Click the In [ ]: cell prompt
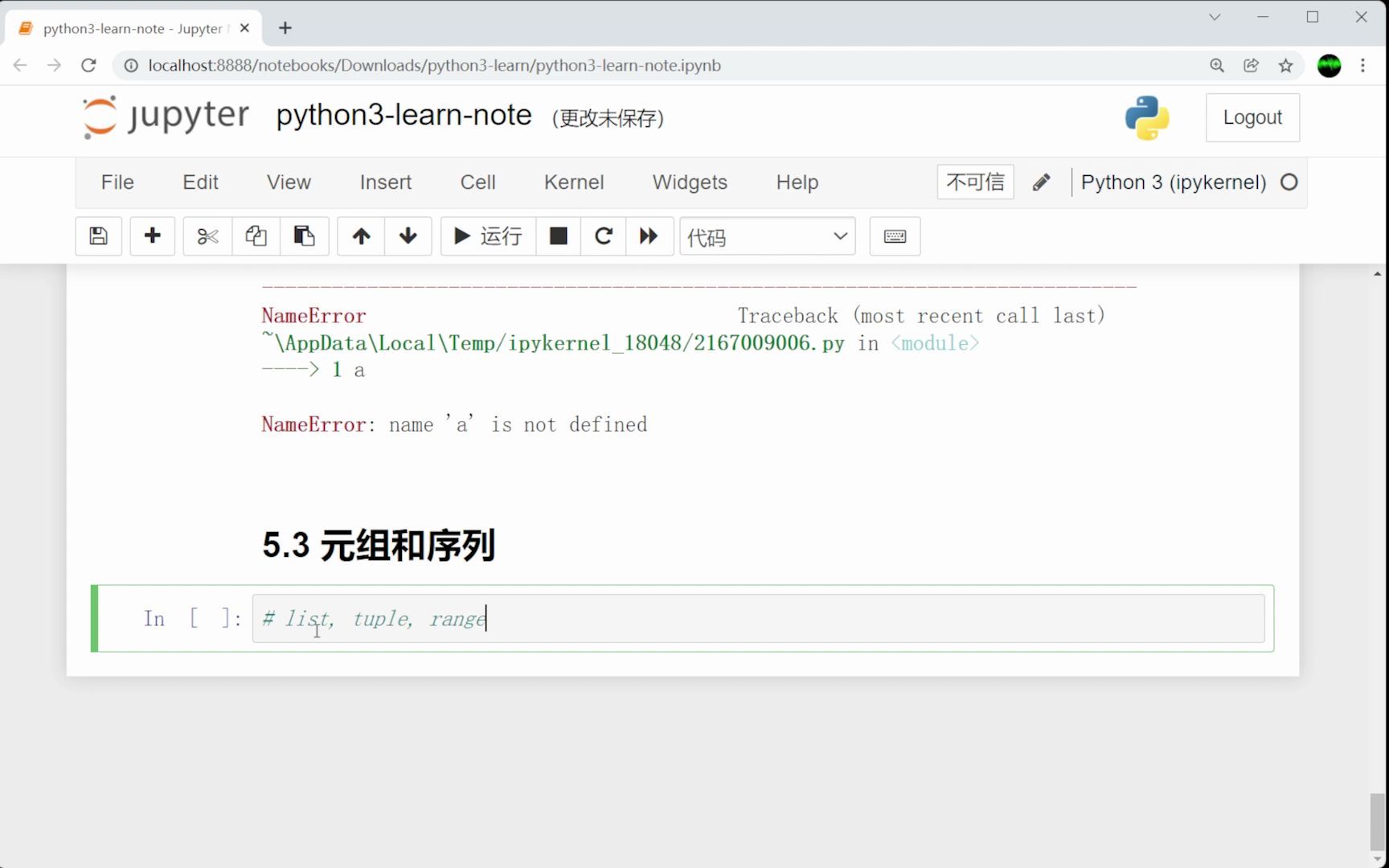The width and height of the screenshot is (1389, 868). tap(192, 618)
